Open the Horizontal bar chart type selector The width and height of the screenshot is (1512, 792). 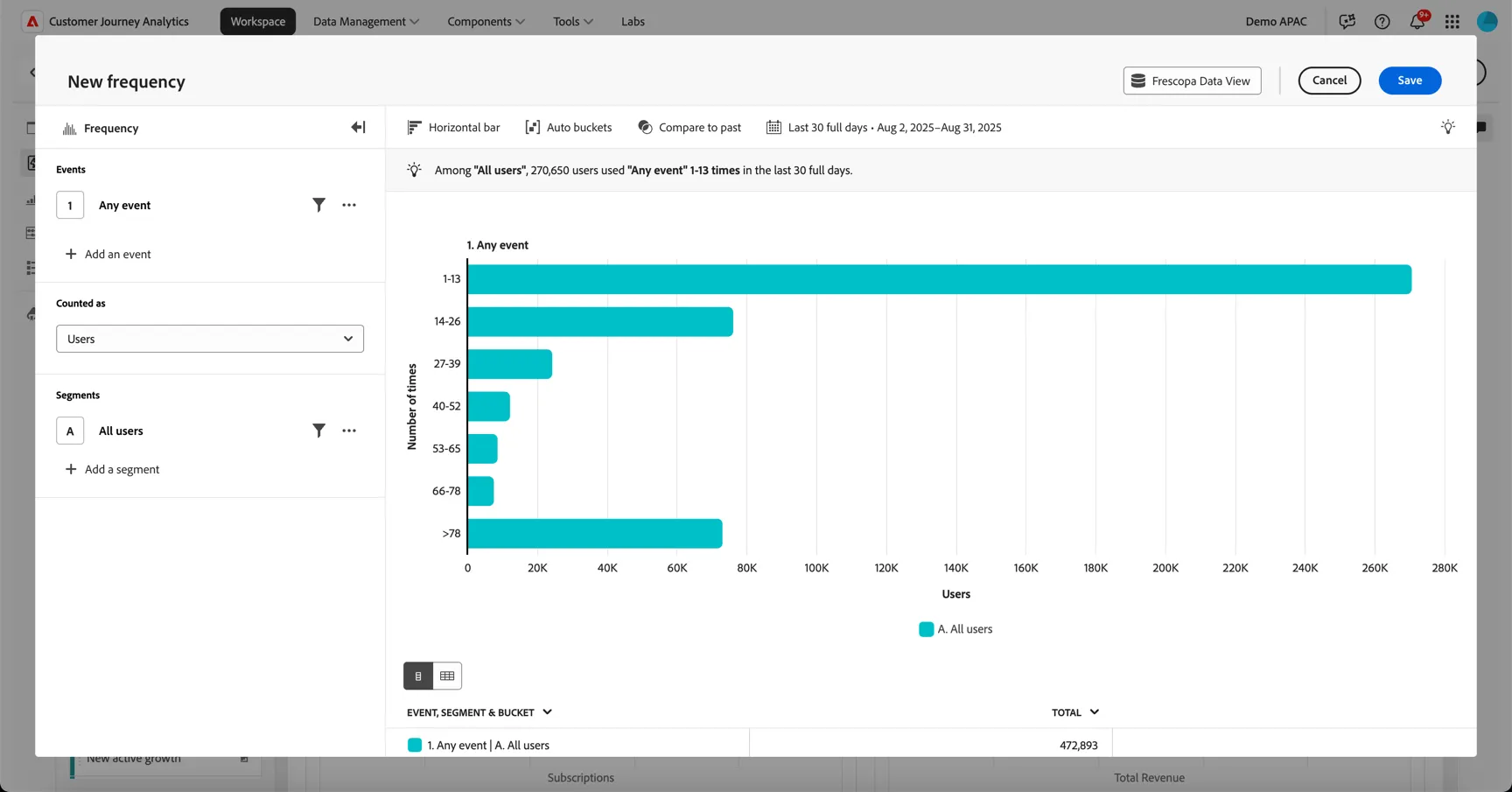[453, 128]
